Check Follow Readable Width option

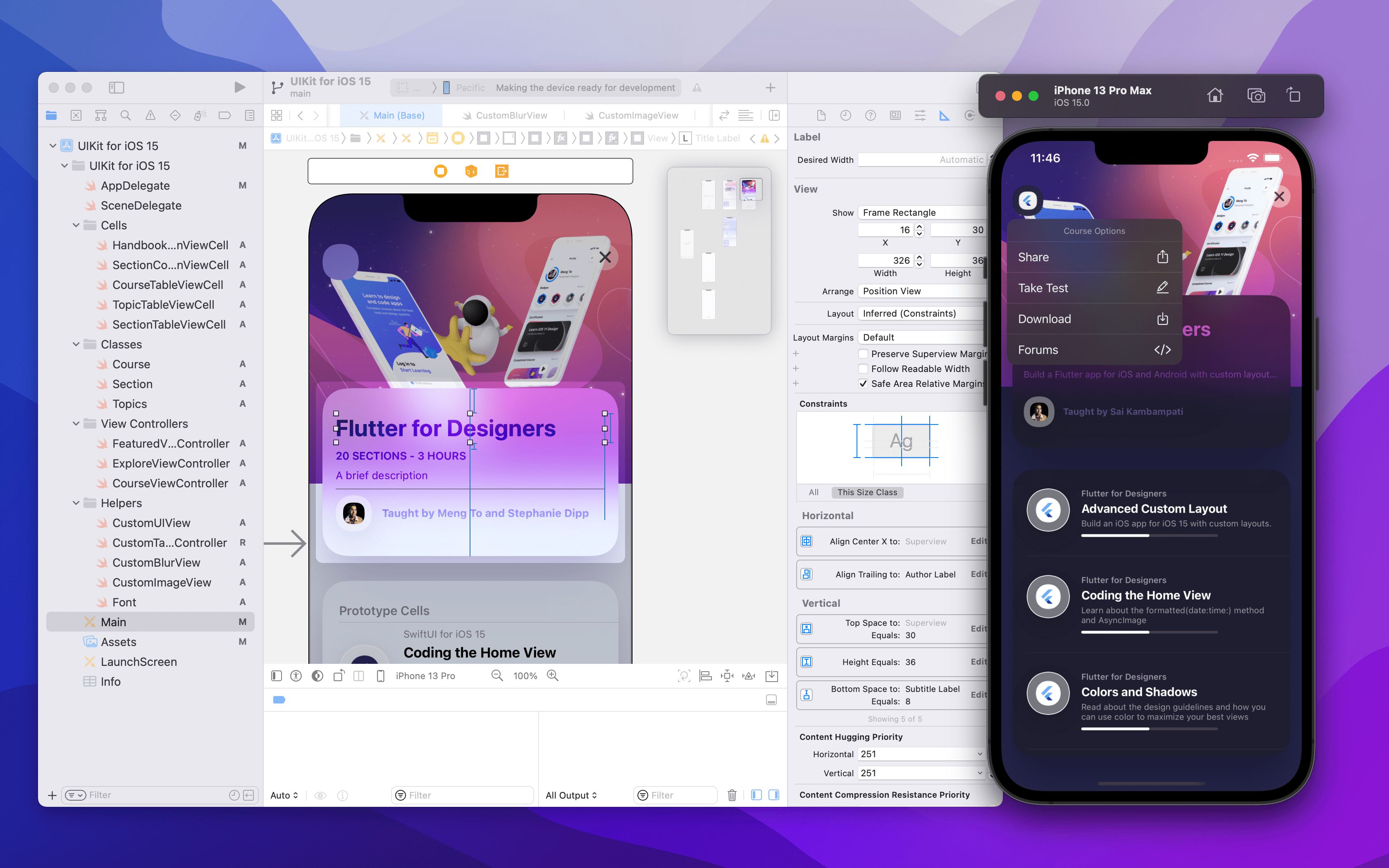(863, 369)
